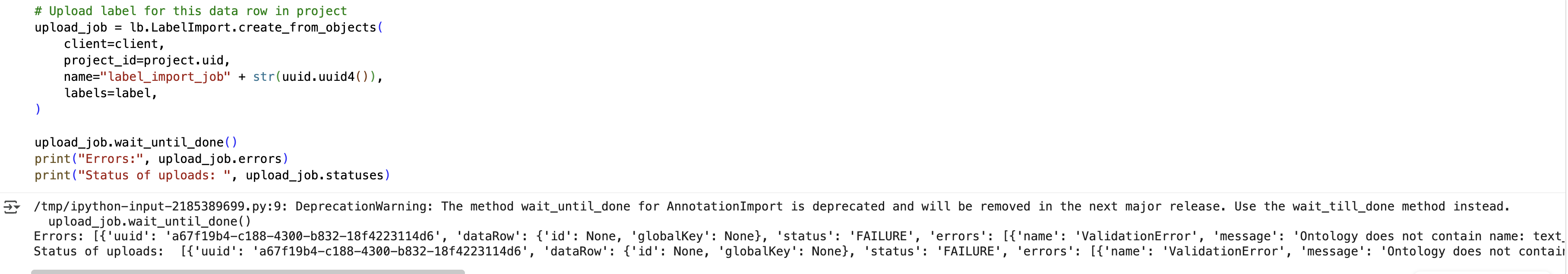Image resolution: width=1568 pixels, height=274 pixels.
Task: Click the upload_job create_from_objects code line
Action: [x=208, y=27]
